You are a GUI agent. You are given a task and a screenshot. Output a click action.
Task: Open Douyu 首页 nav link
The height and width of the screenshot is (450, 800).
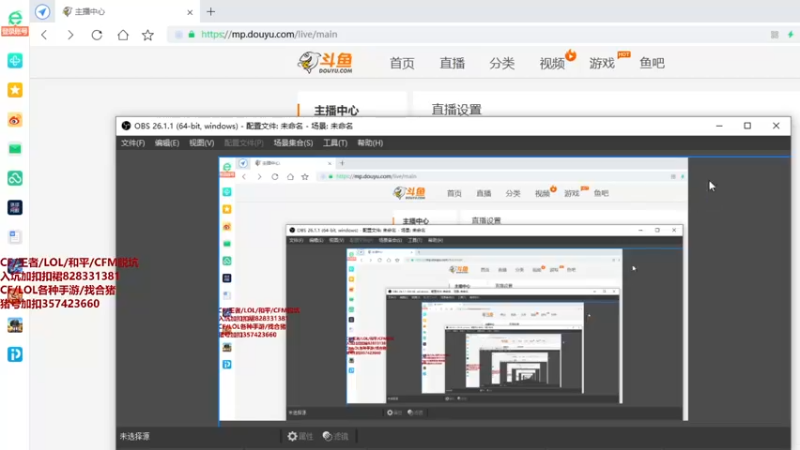tap(402, 63)
